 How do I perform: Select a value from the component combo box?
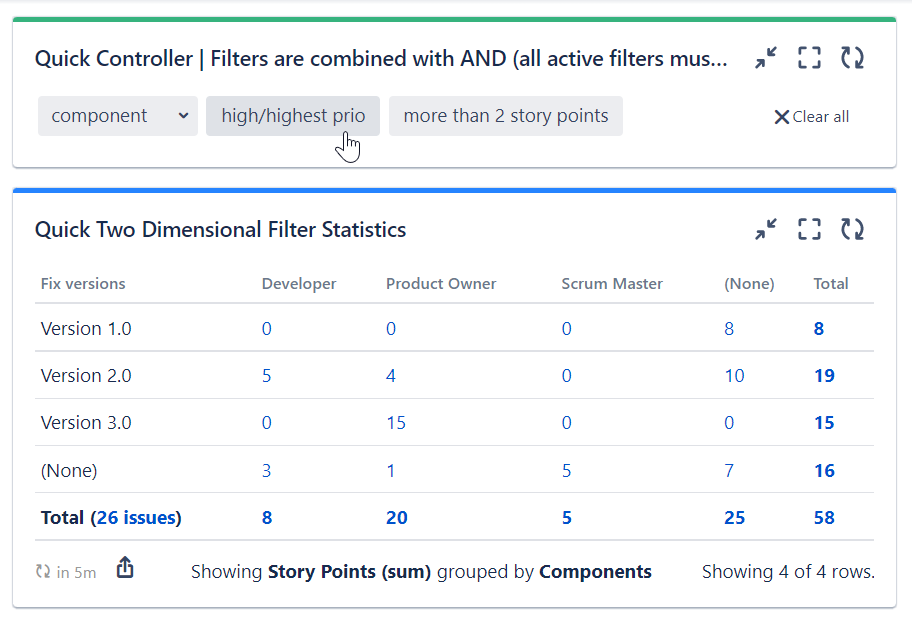[x=117, y=116]
